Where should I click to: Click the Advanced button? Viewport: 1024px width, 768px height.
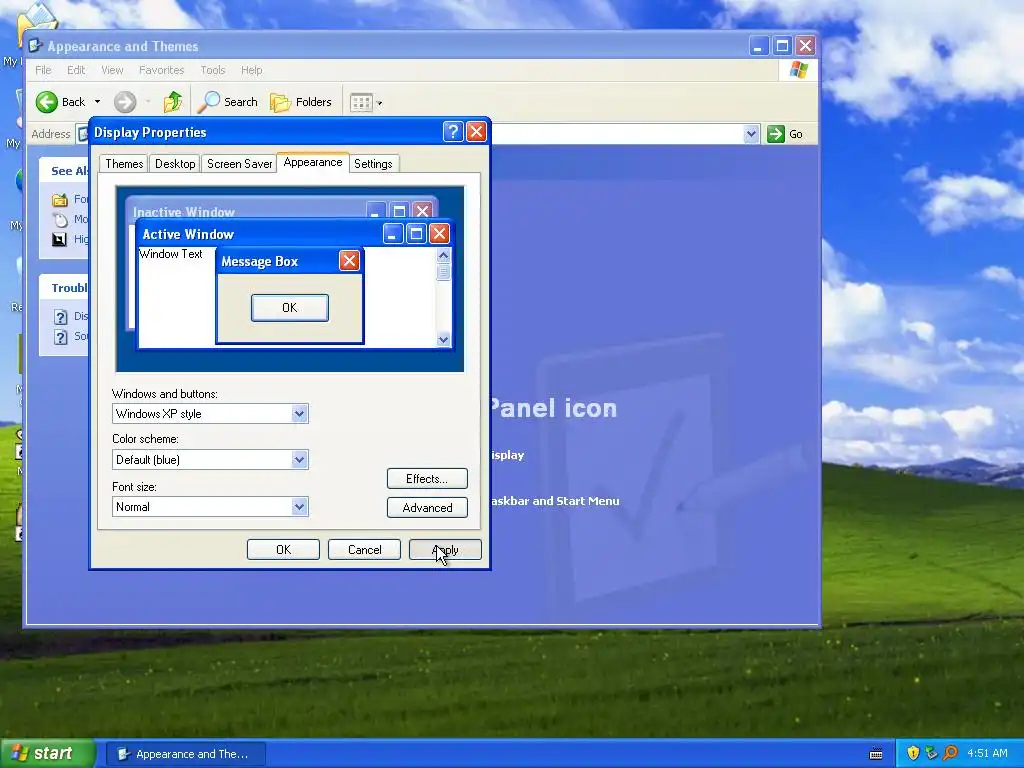click(x=427, y=507)
